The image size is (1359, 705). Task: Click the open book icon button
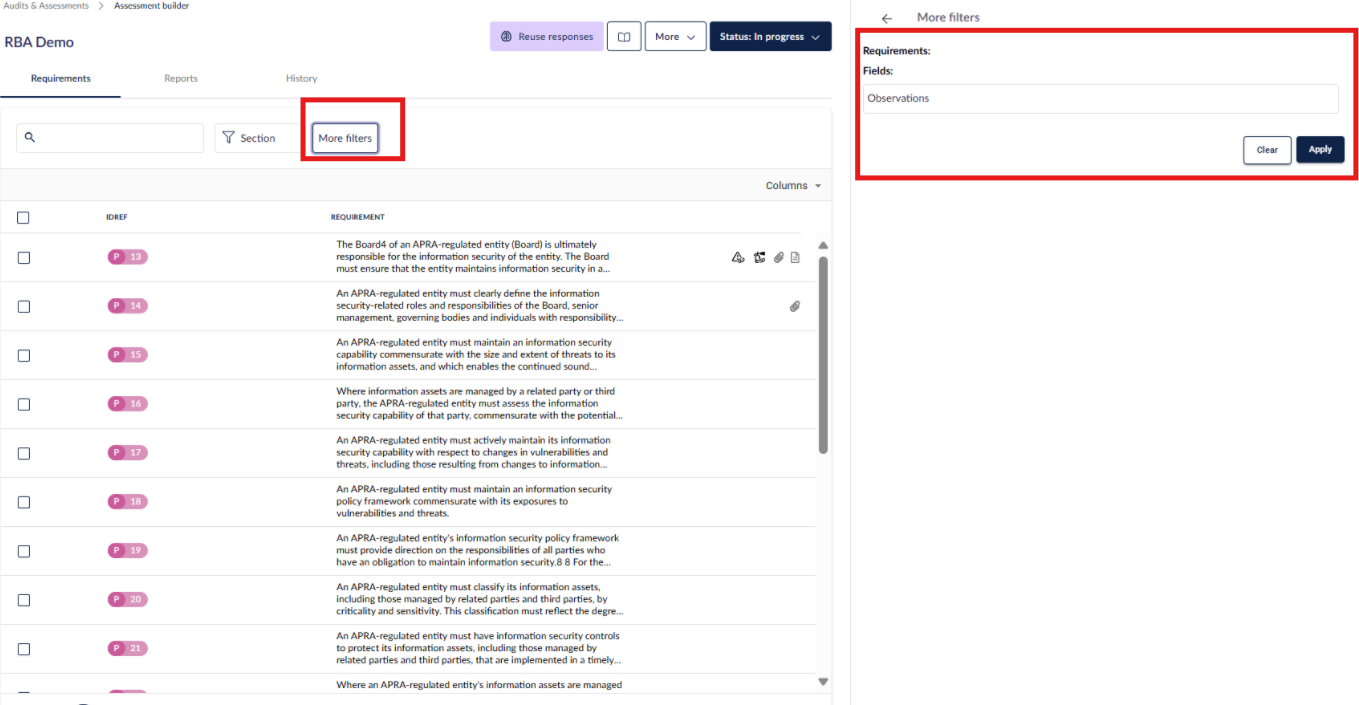click(624, 37)
